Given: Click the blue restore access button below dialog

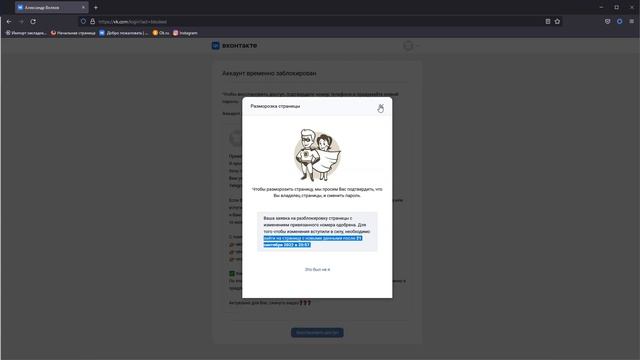Looking at the screenshot, I should (317, 333).
